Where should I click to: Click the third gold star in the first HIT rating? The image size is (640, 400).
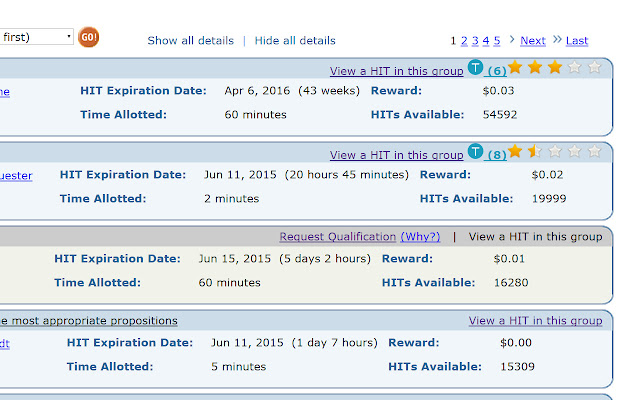point(555,68)
